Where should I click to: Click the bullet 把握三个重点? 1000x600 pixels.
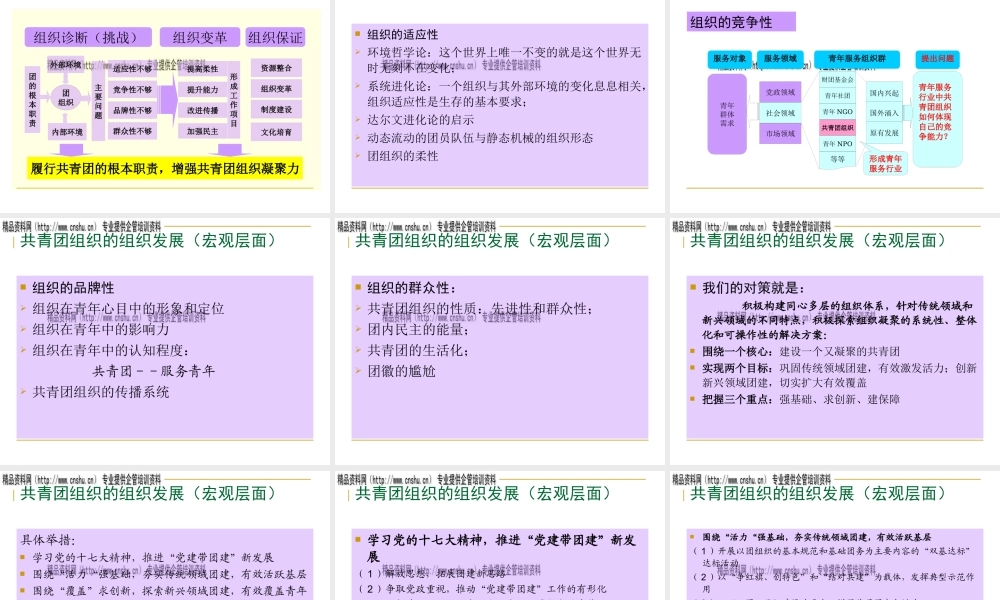pos(801,399)
